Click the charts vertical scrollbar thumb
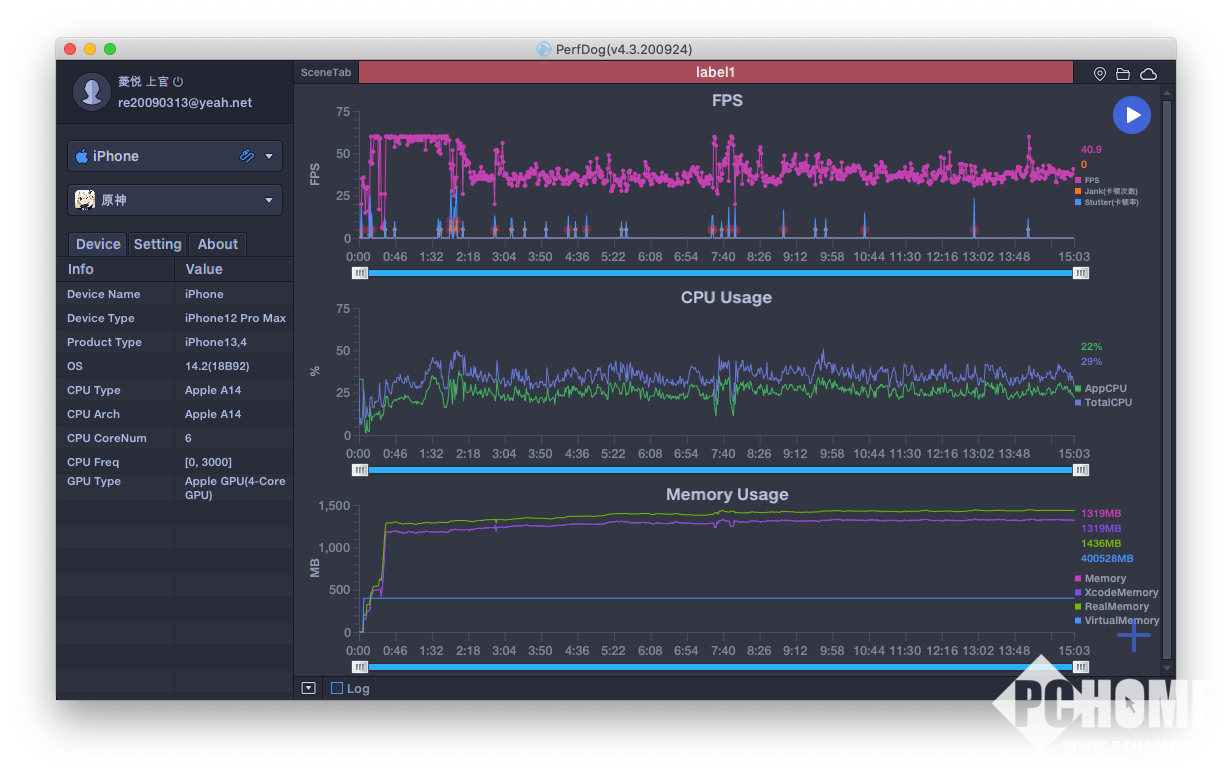1232x774 pixels. coord(1166,378)
